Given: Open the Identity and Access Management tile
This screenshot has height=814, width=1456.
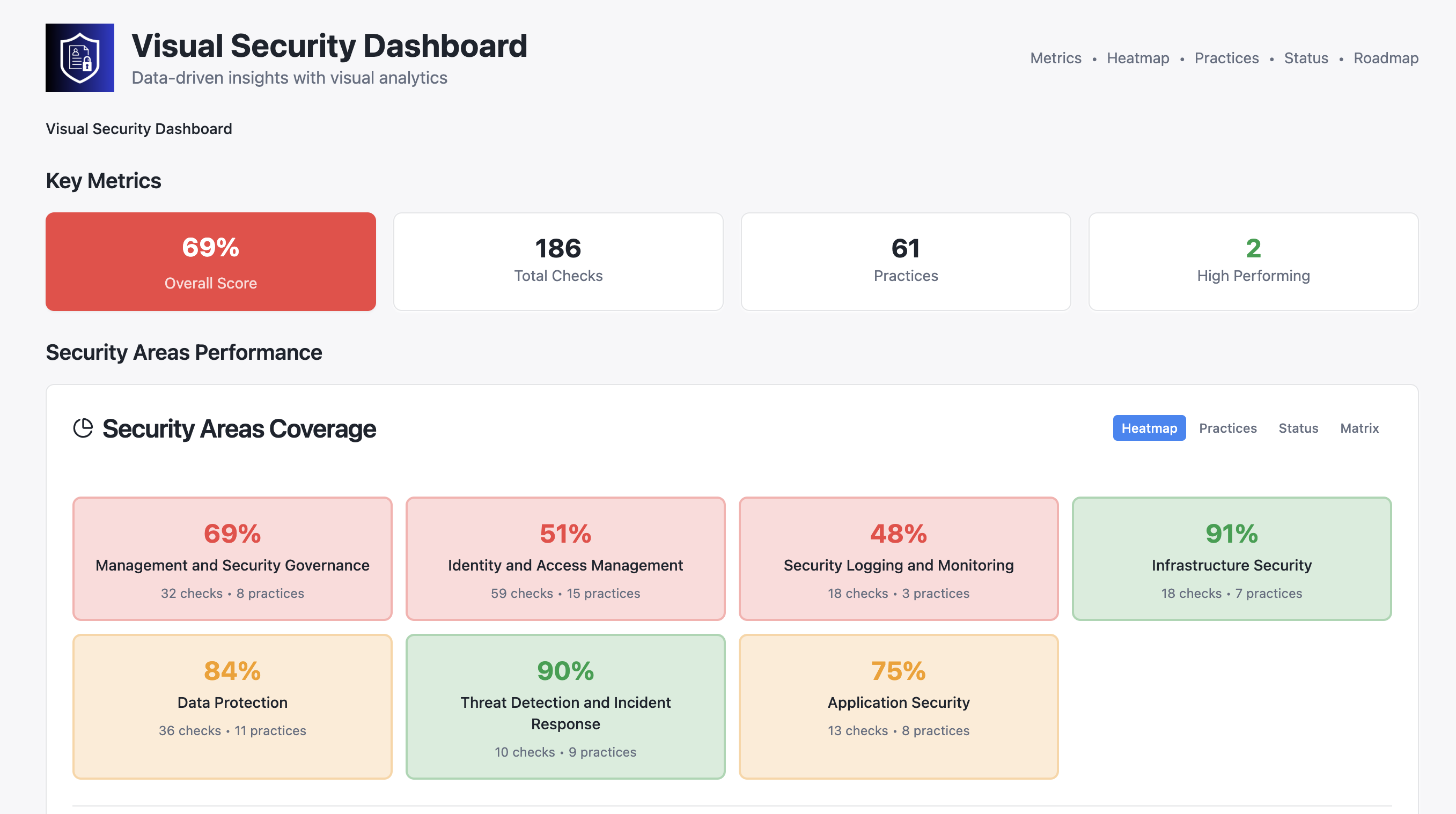Looking at the screenshot, I should click(x=565, y=559).
